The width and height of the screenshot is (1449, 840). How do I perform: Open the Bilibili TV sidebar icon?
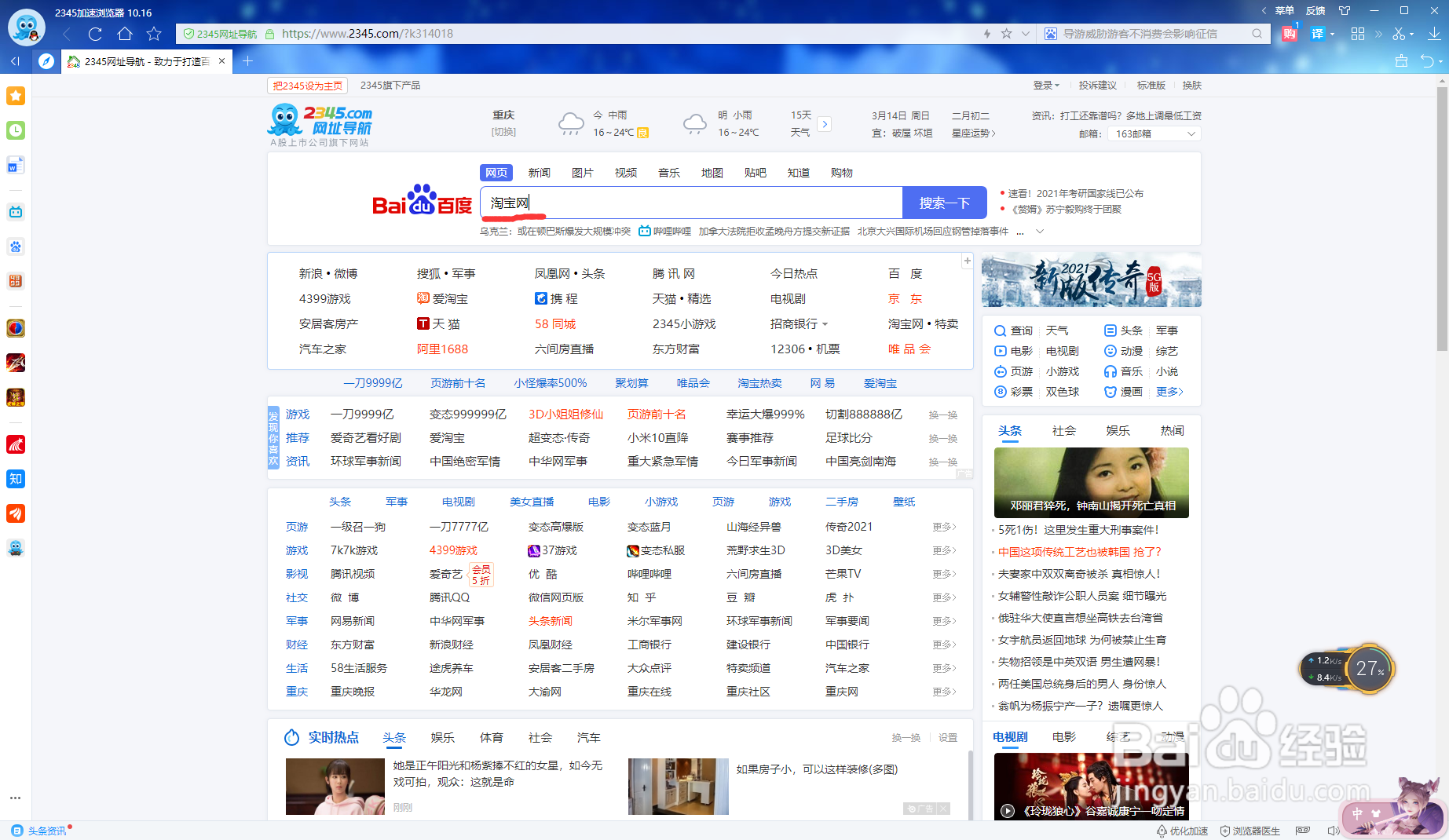coord(16,212)
